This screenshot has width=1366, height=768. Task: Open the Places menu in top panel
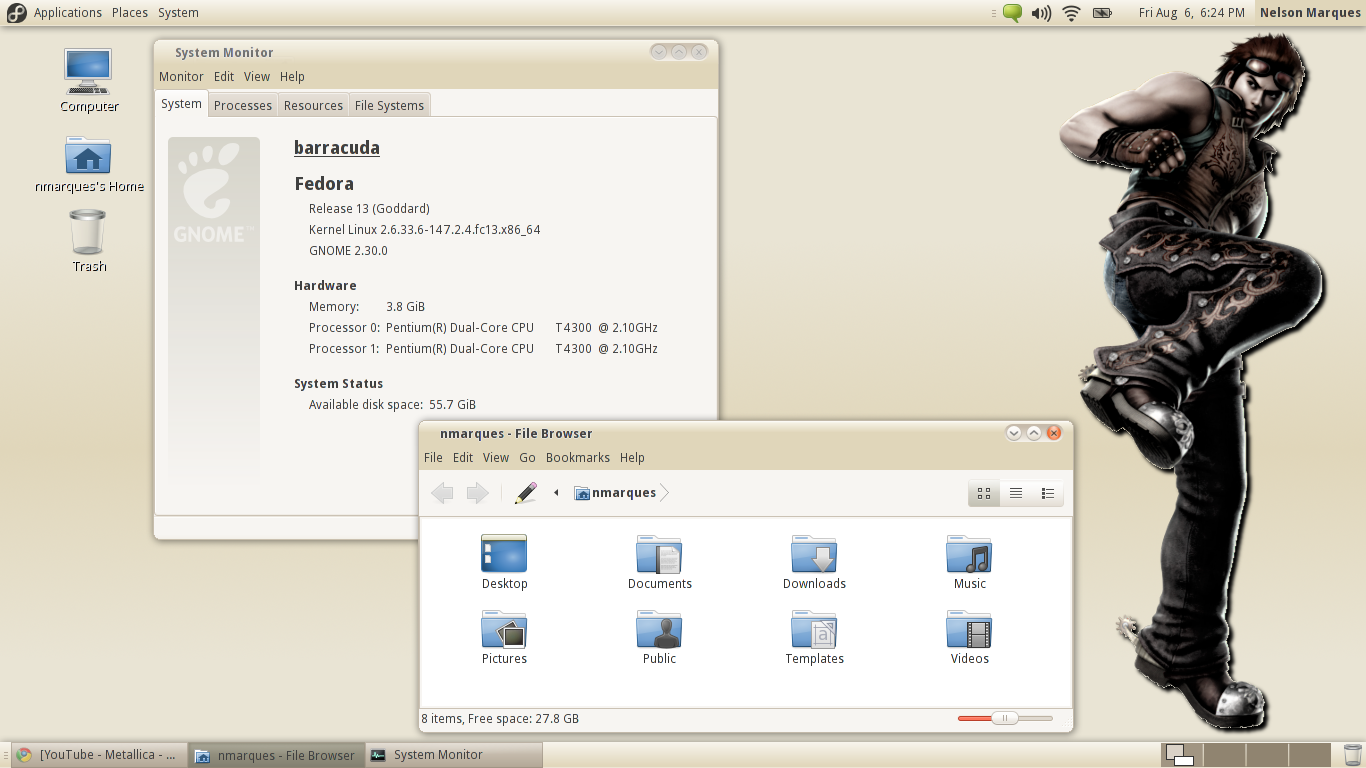tap(130, 13)
